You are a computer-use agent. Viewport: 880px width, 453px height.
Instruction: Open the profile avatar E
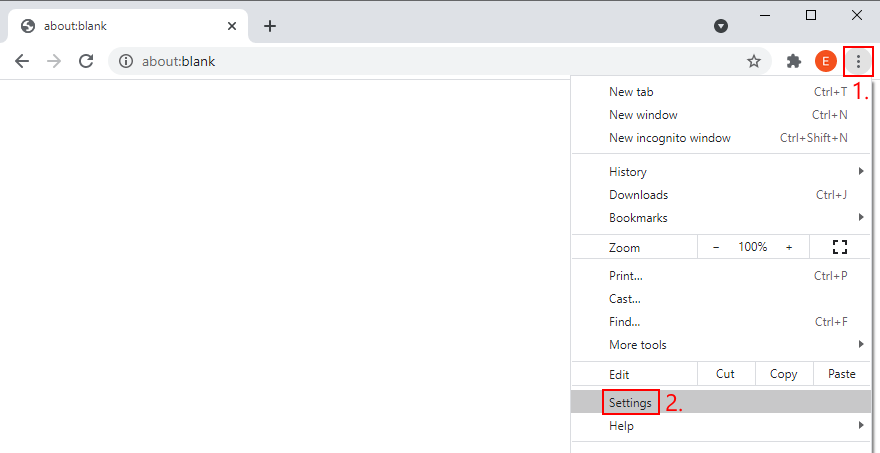(826, 61)
